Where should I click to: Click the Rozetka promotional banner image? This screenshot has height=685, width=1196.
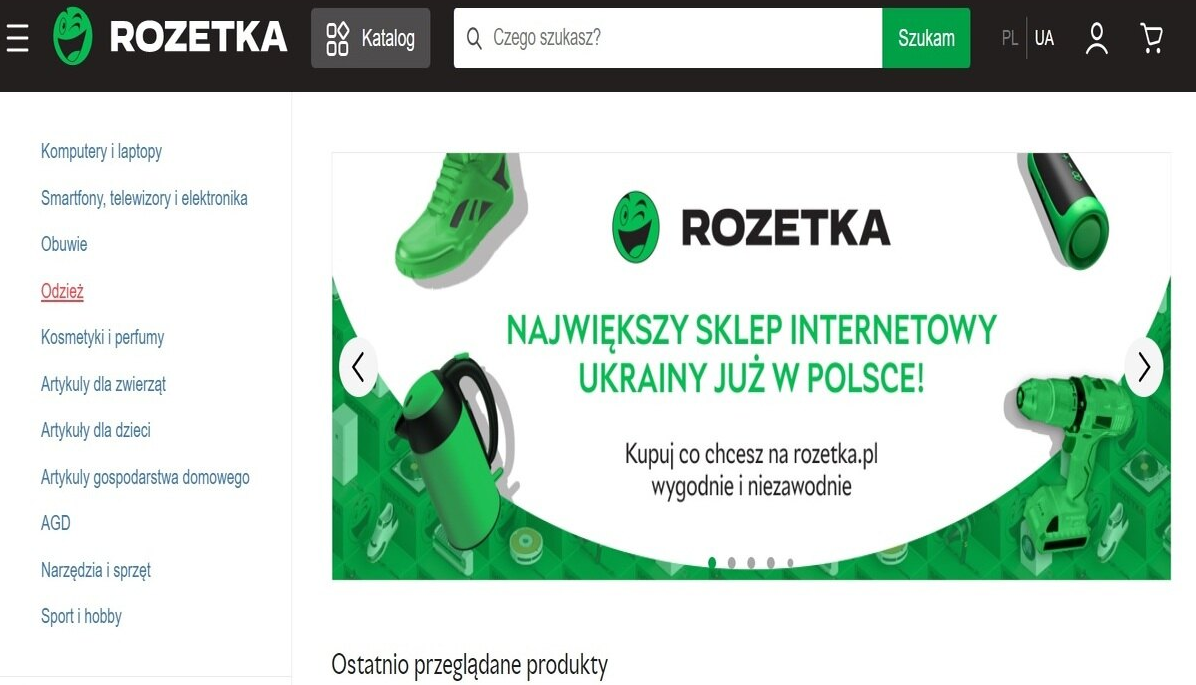751,366
